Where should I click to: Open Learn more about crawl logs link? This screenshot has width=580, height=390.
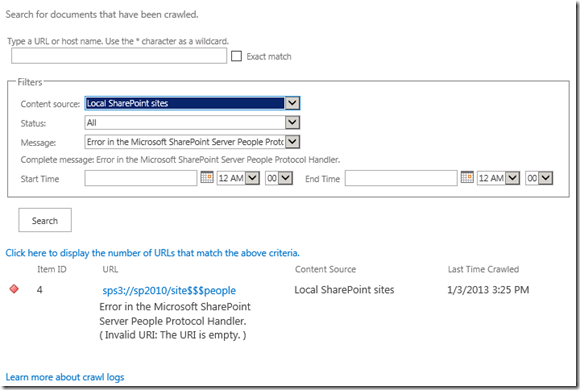(x=65, y=377)
